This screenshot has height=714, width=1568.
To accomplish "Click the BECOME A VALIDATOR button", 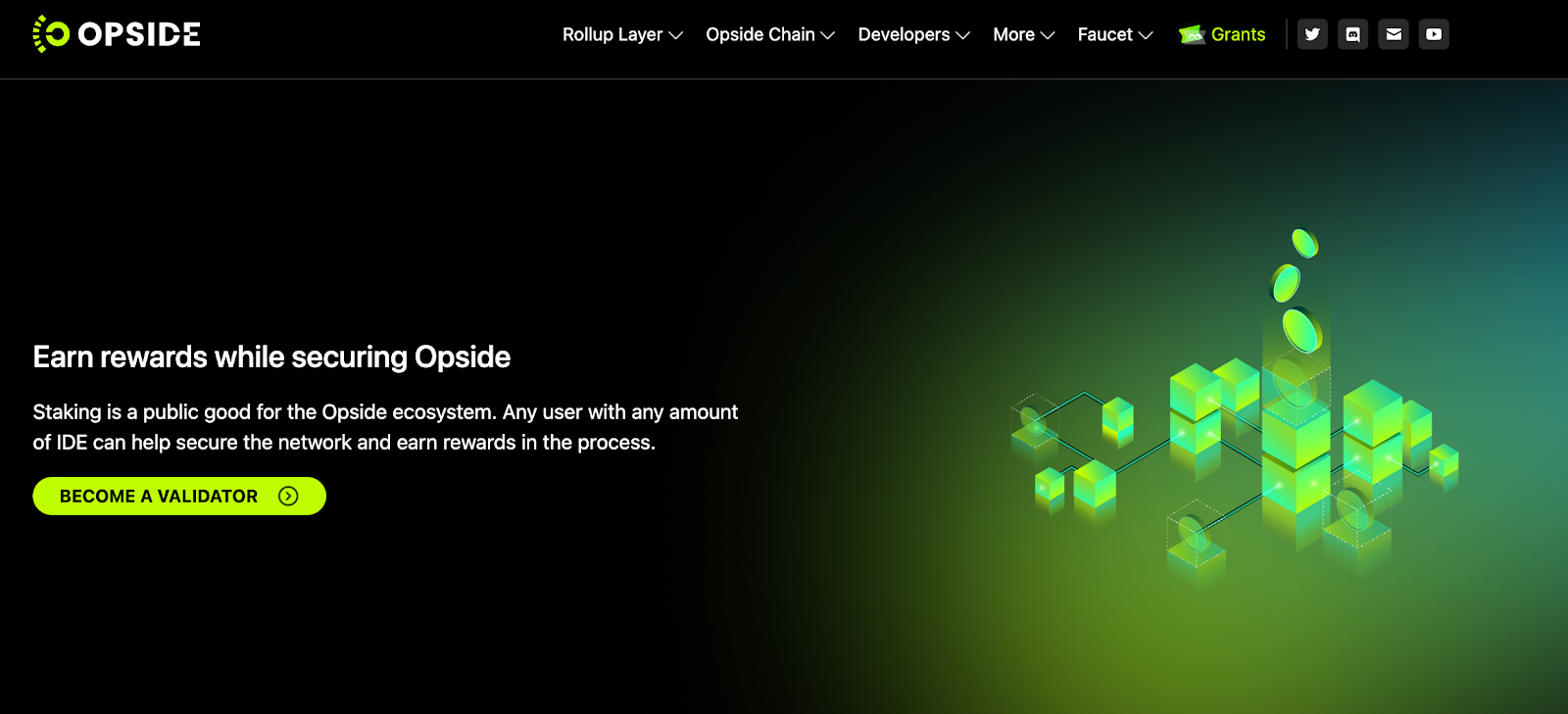I will (179, 496).
